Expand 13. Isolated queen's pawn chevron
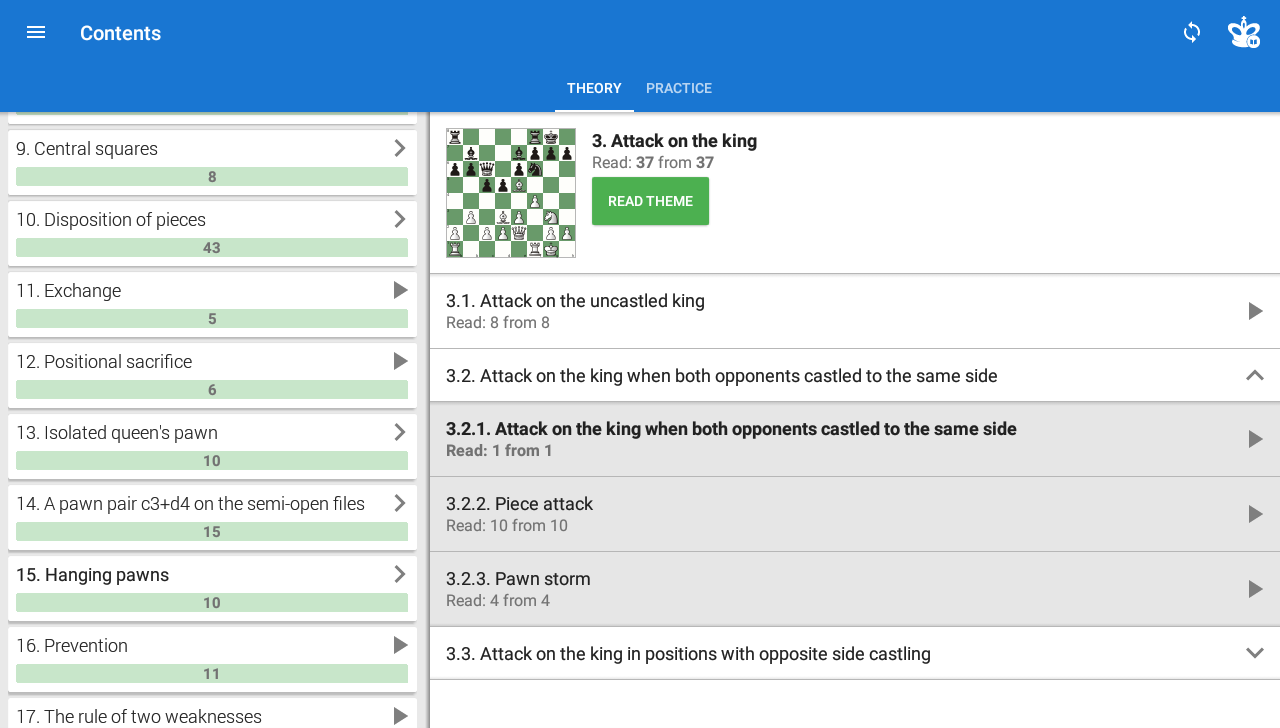 pyautogui.click(x=400, y=432)
